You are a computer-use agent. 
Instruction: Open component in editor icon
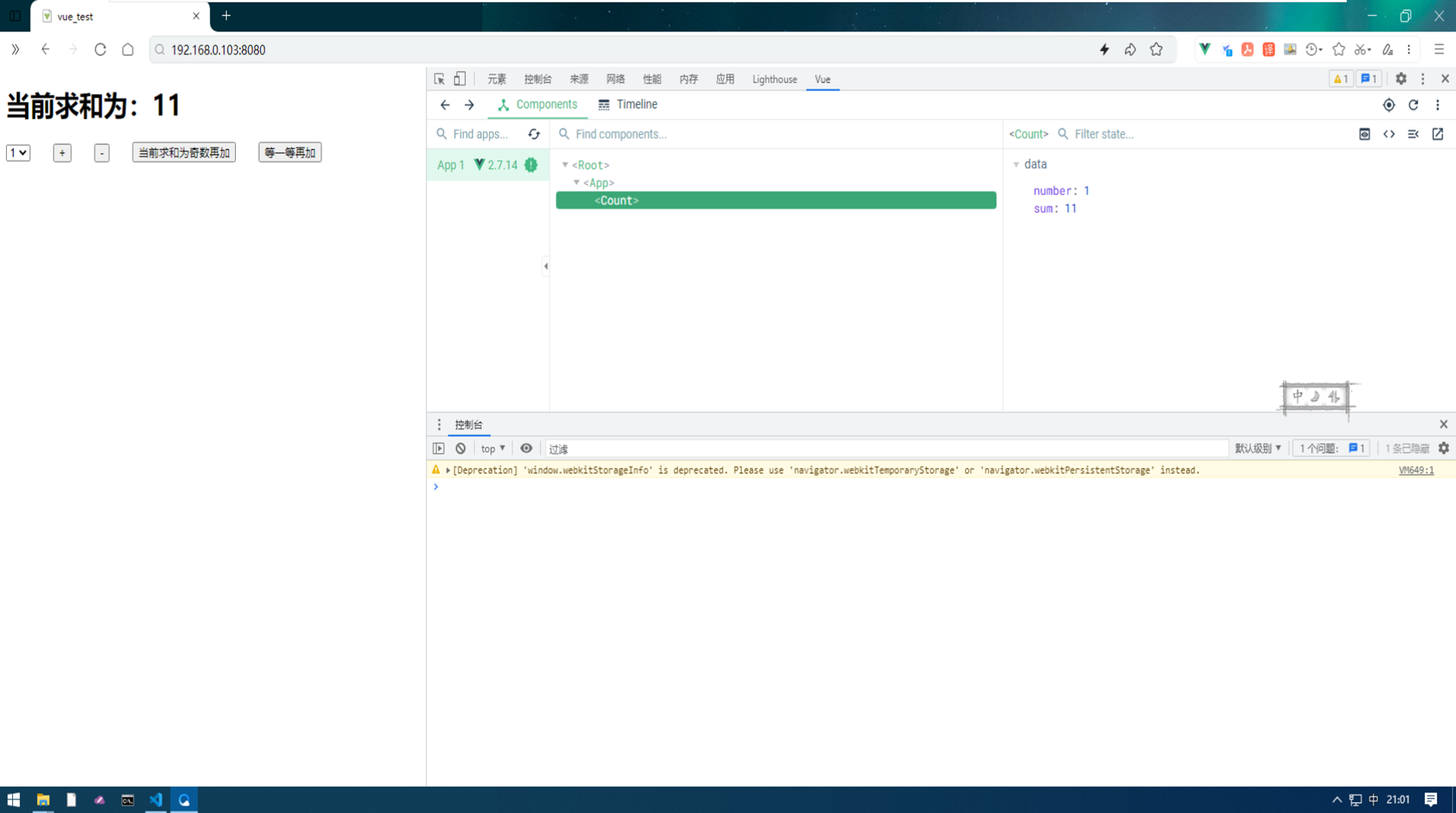[1438, 134]
